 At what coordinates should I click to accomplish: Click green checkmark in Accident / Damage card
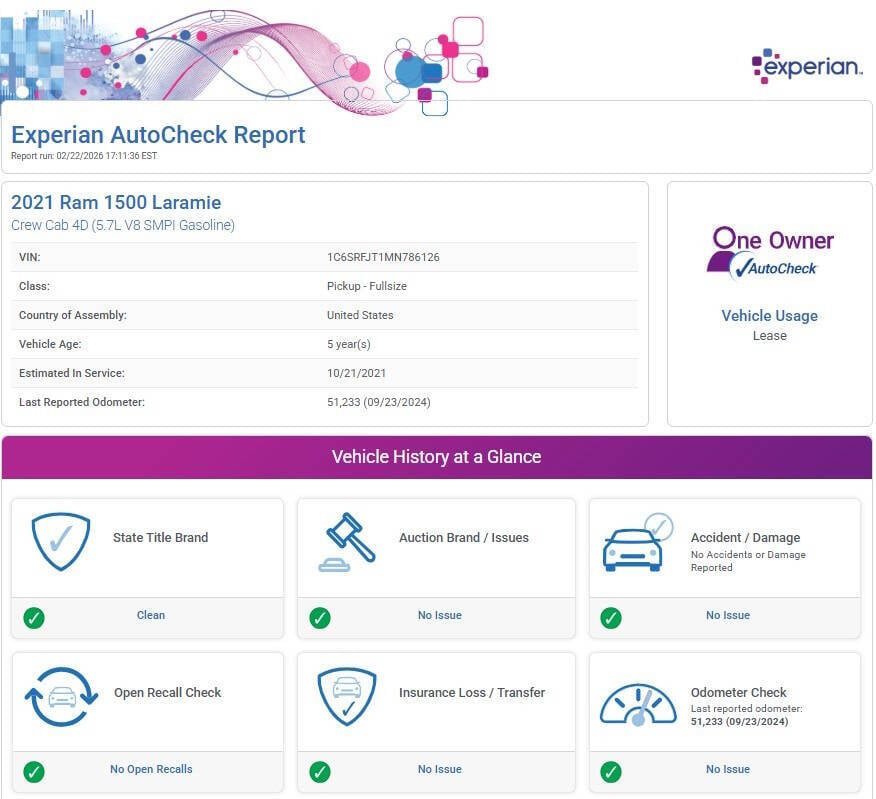pos(611,618)
